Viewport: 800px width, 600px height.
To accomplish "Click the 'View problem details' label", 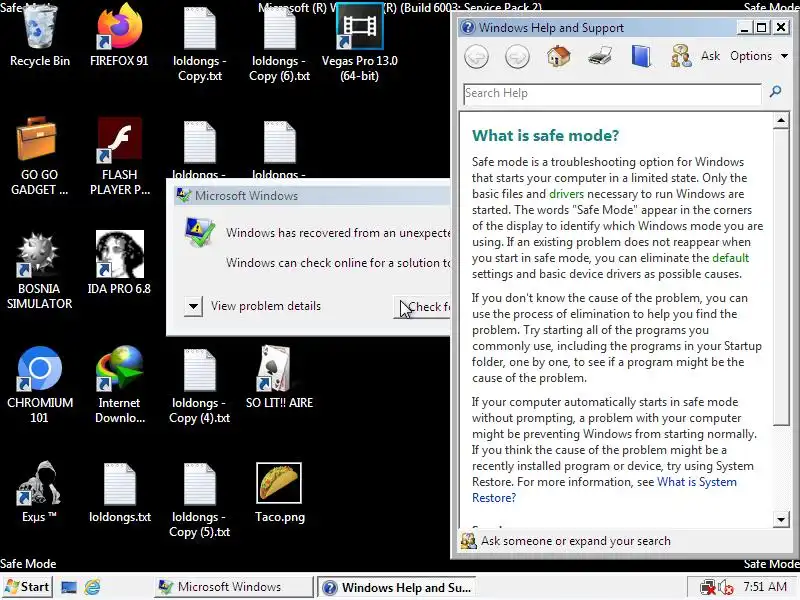I will (x=266, y=306).
